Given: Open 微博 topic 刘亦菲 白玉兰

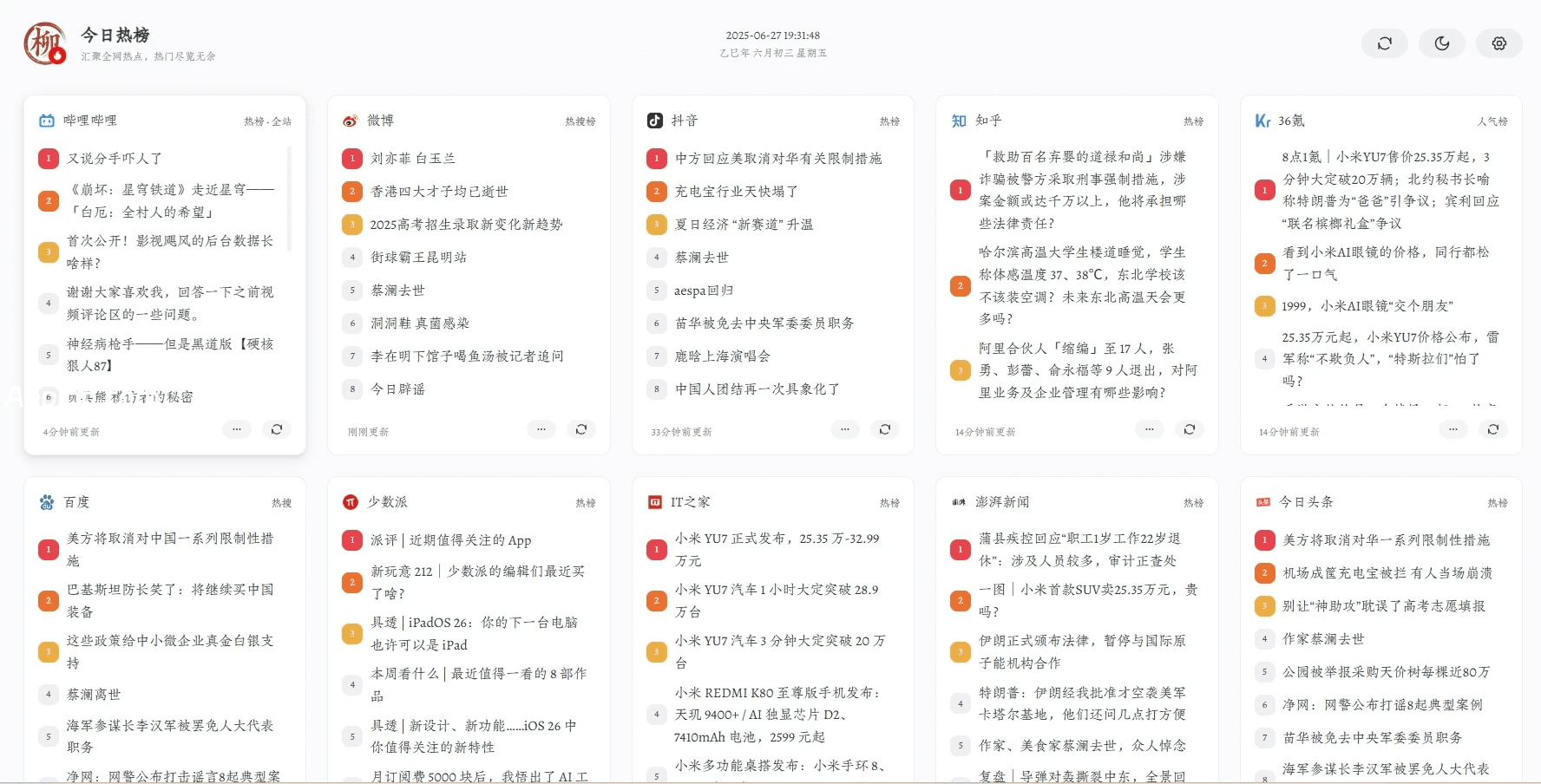Looking at the screenshot, I should click(413, 159).
